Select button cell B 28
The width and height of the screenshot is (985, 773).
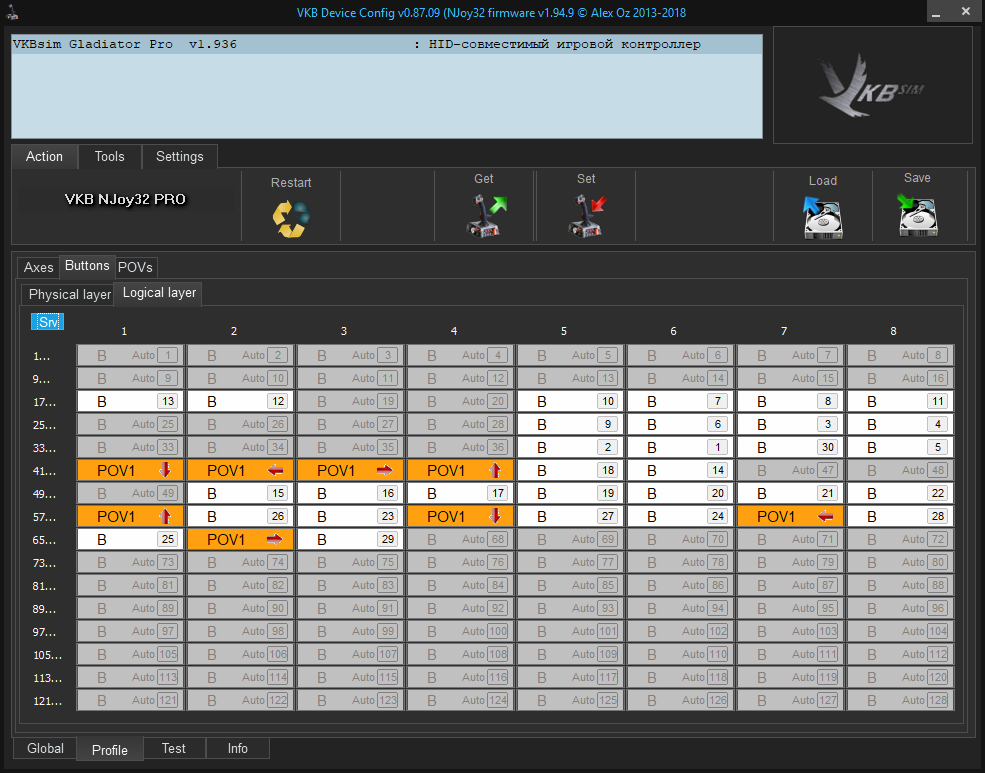(x=900, y=516)
